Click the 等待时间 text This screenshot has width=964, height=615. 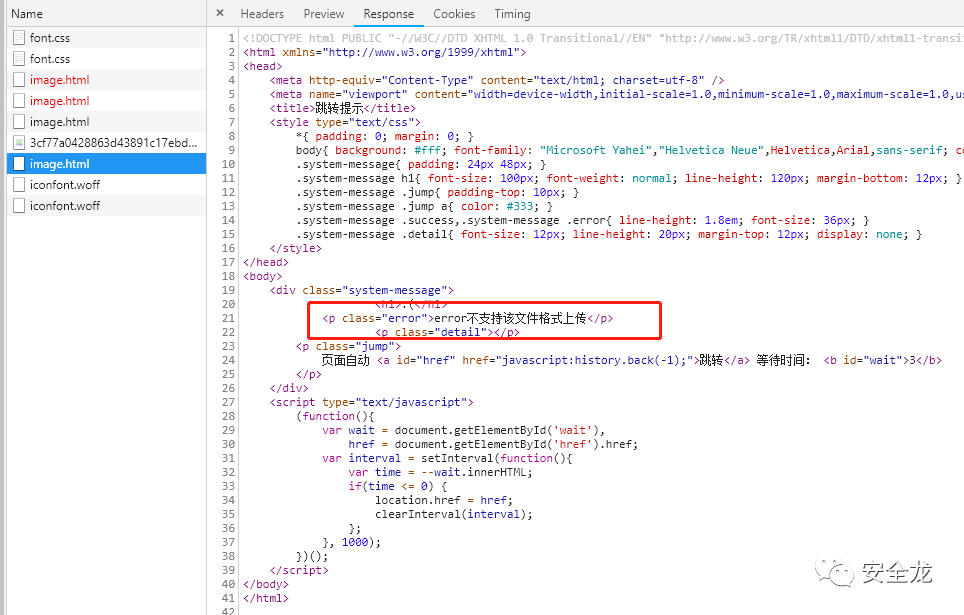[x=783, y=360]
